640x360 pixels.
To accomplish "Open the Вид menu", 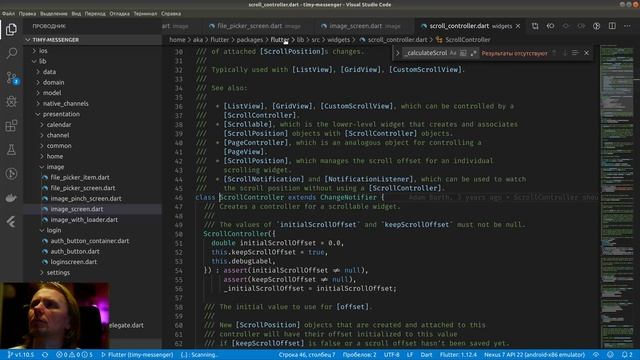I will tap(76, 13).
